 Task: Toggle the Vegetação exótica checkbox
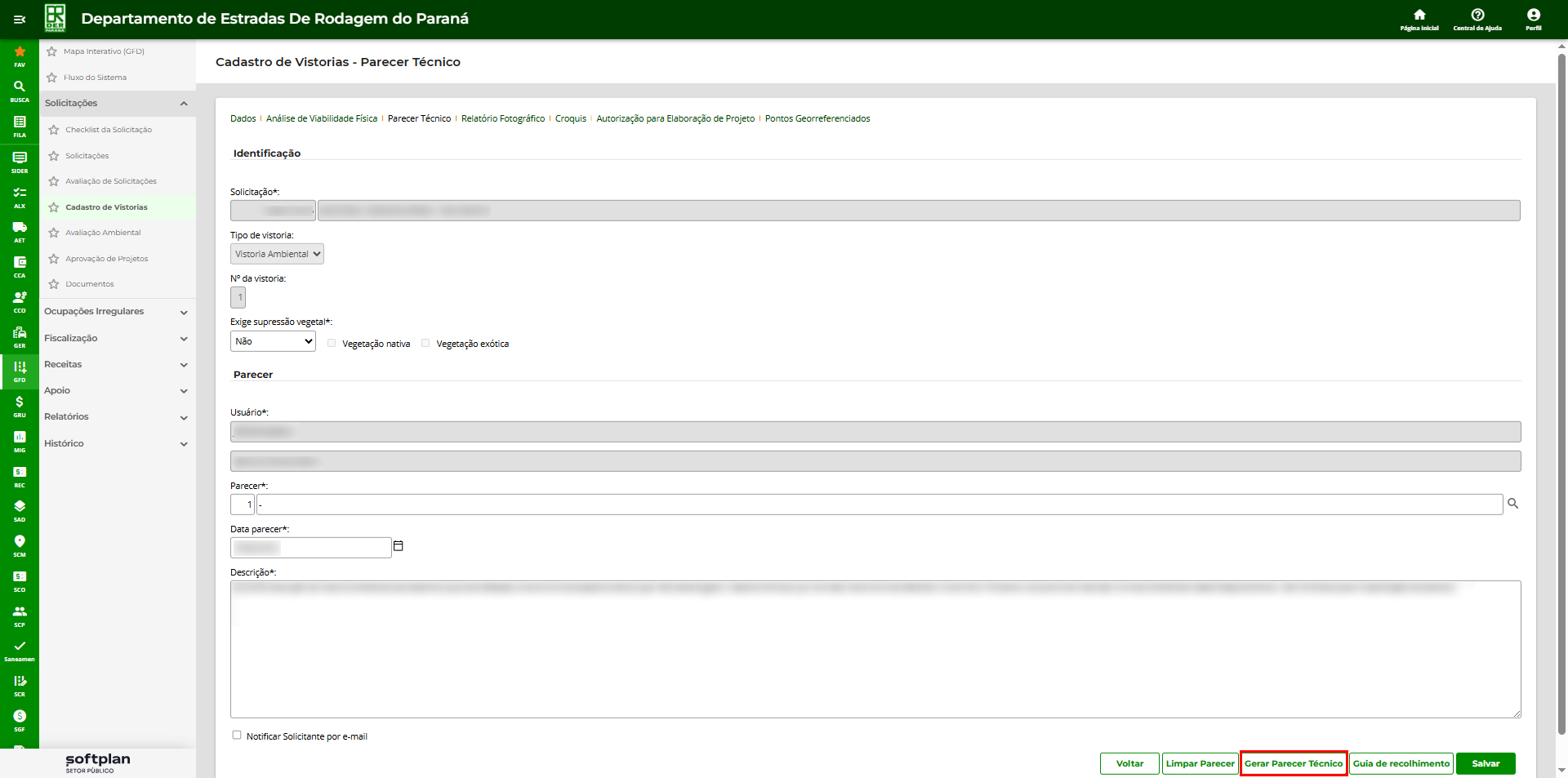click(425, 344)
